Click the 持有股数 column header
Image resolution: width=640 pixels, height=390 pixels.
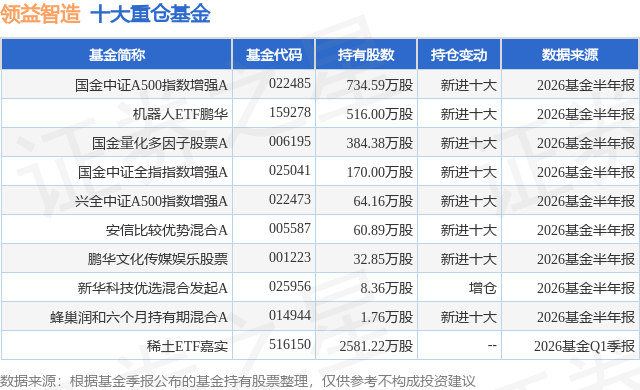(x=366, y=55)
